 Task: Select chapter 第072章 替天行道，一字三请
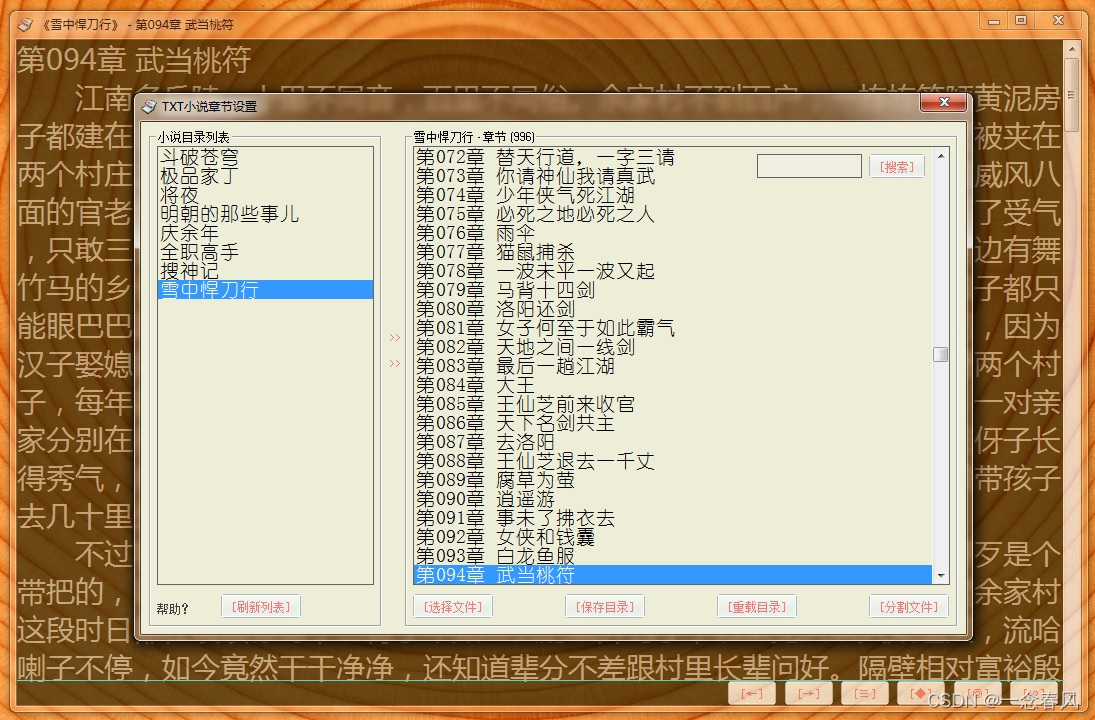pyautogui.click(x=673, y=157)
